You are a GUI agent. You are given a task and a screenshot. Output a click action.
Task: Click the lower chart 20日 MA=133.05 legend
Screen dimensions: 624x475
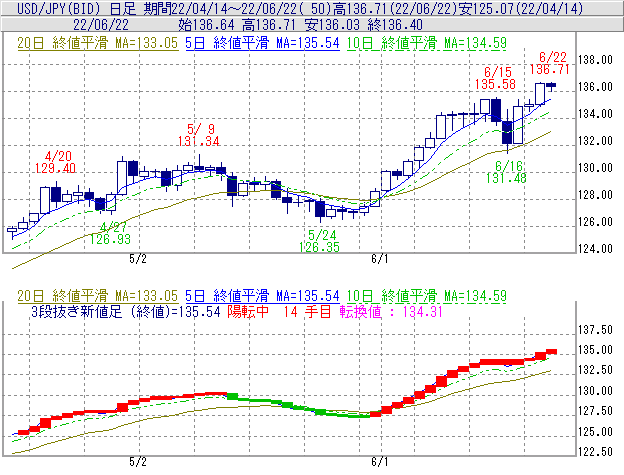(98, 296)
